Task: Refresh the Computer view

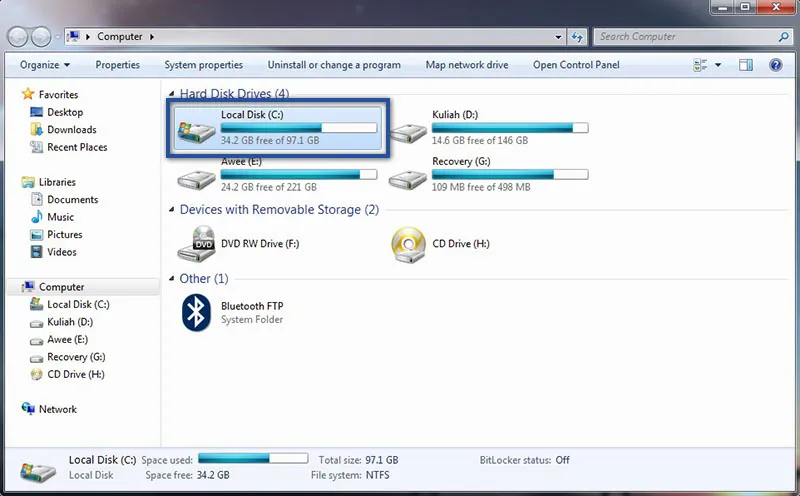Action: click(577, 37)
